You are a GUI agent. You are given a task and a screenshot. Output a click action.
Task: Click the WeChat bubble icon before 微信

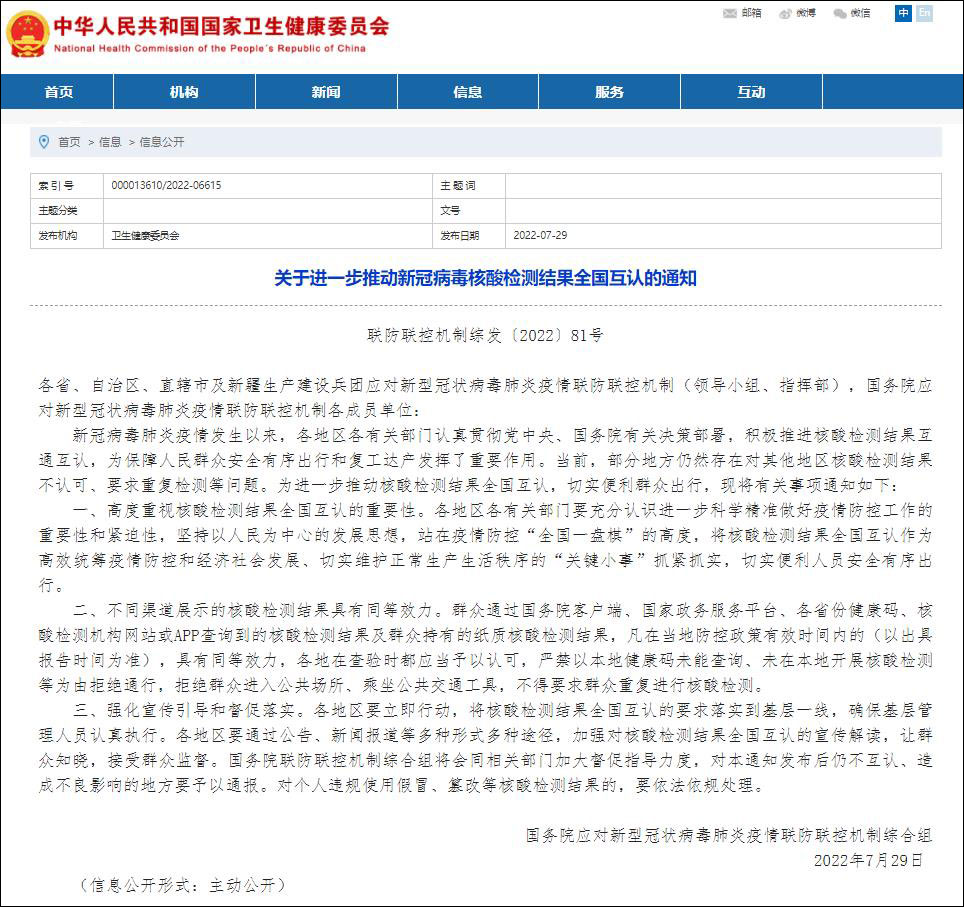[841, 14]
